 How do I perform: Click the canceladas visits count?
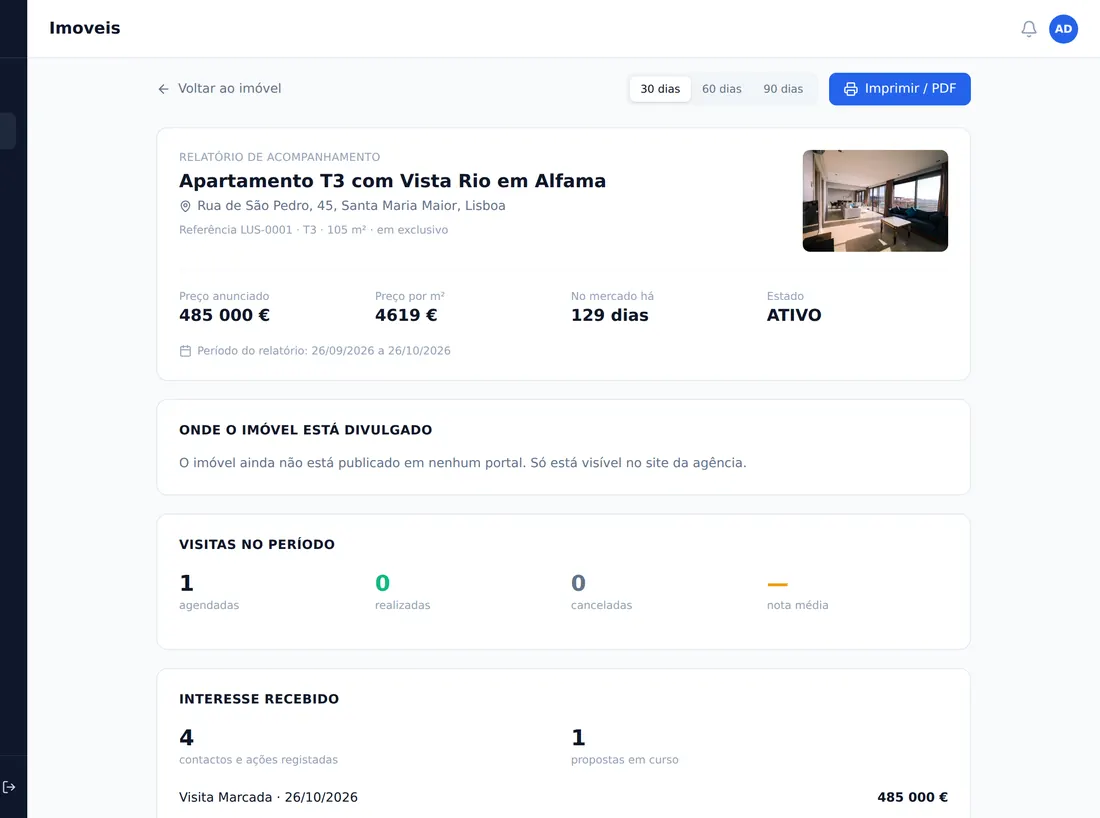point(578,583)
